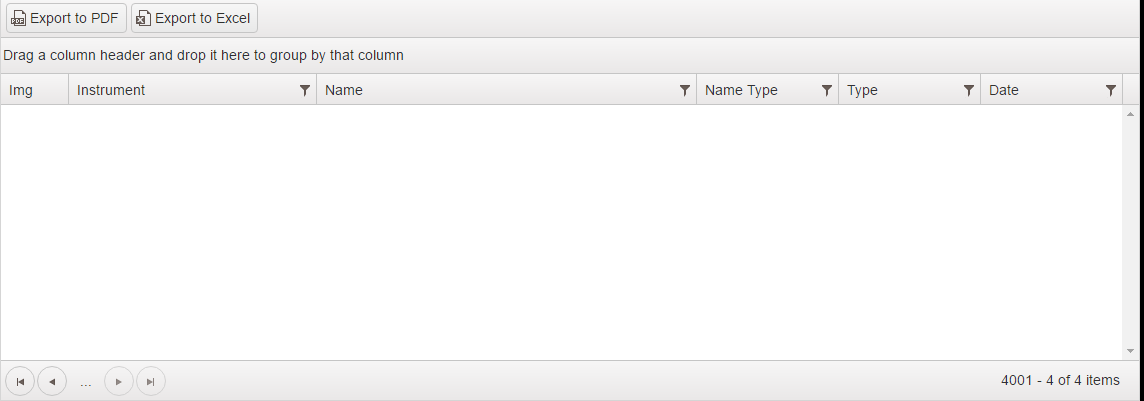Click the grid scrollbar down arrow

click(x=1130, y=351)
